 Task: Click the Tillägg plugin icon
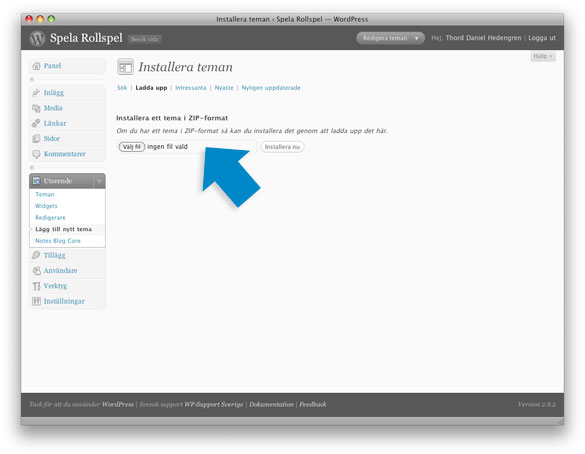(x=36, y=255)
